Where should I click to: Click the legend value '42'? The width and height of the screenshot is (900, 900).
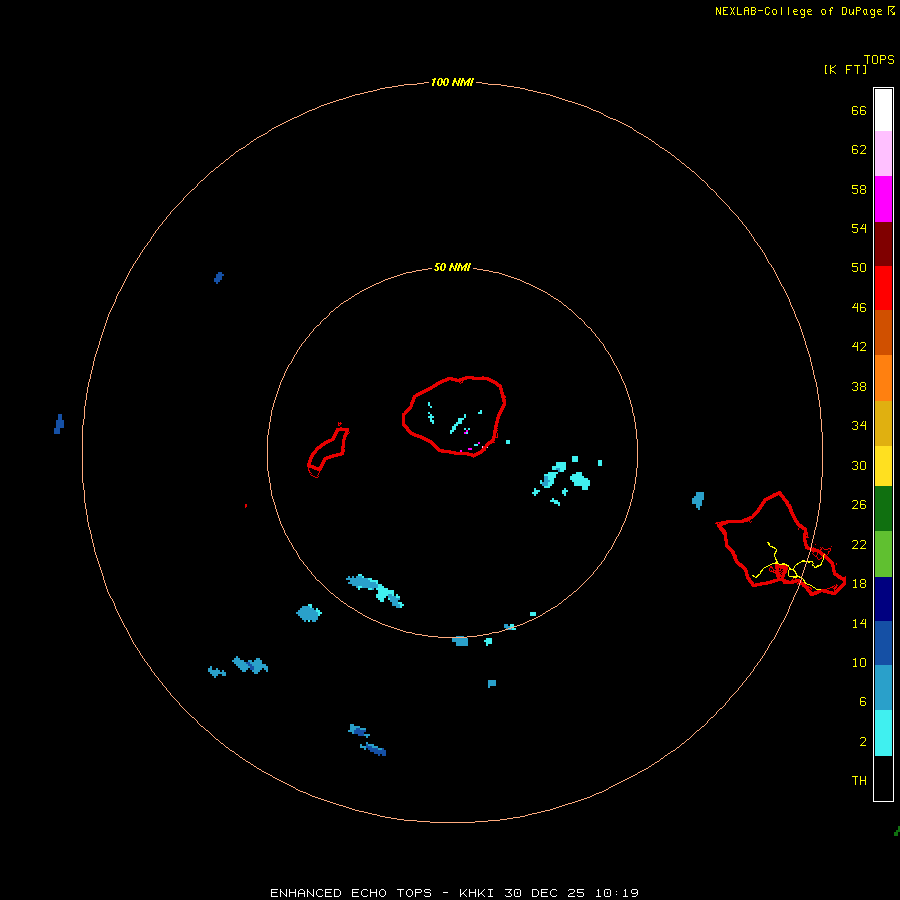point(859,346)
